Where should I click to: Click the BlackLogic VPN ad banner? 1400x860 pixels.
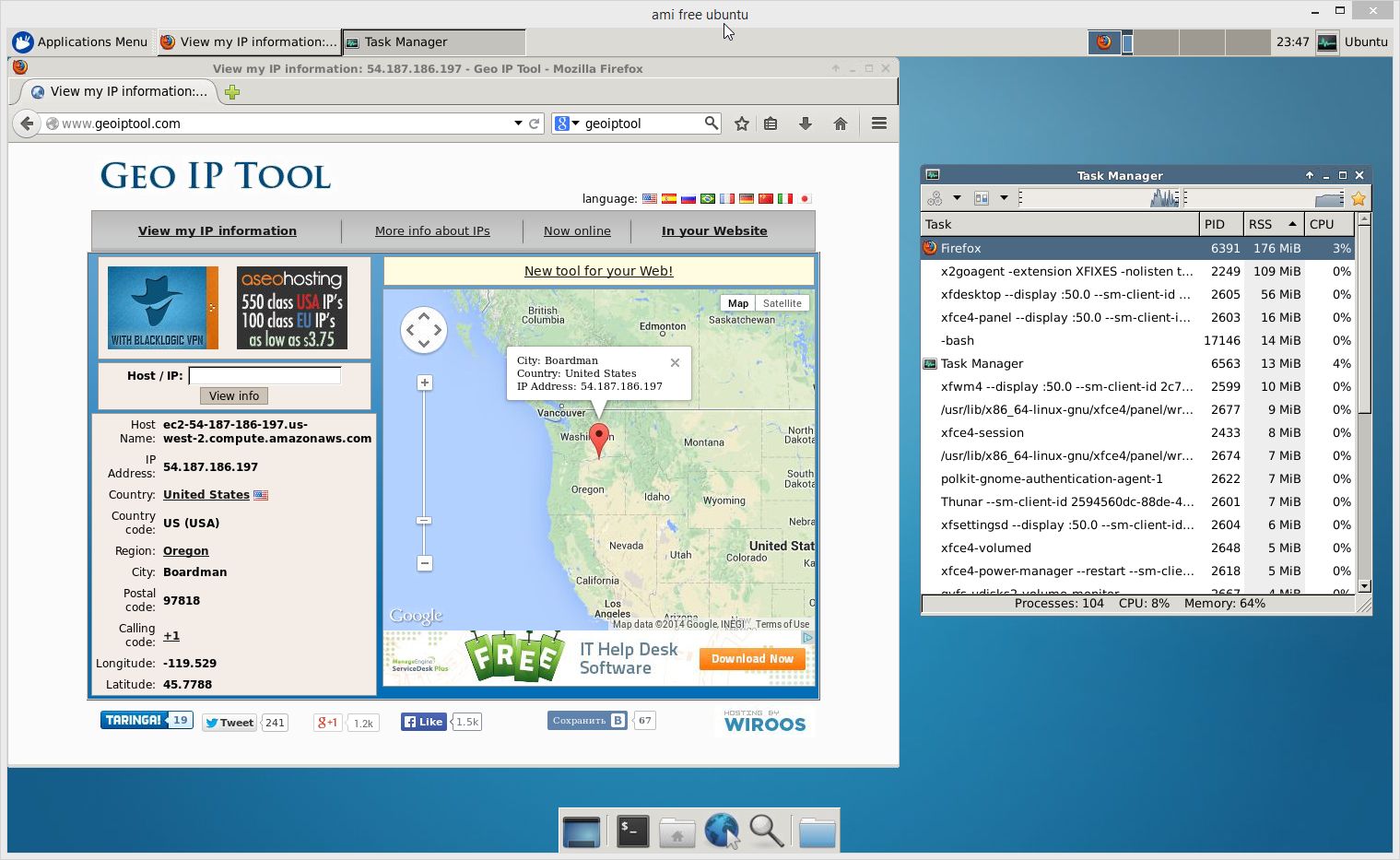click(163, 308)
